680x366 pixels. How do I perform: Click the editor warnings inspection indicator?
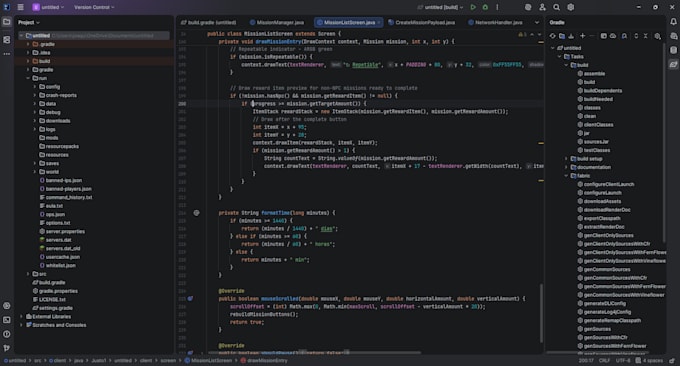[x=522, y=34]
